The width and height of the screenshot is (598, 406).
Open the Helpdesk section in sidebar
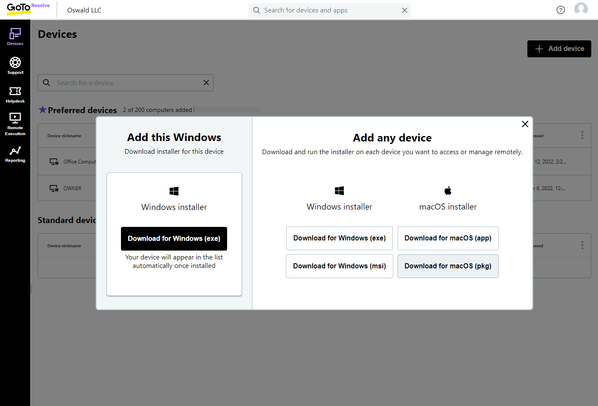pyautogui.click(x=15, y=94)
